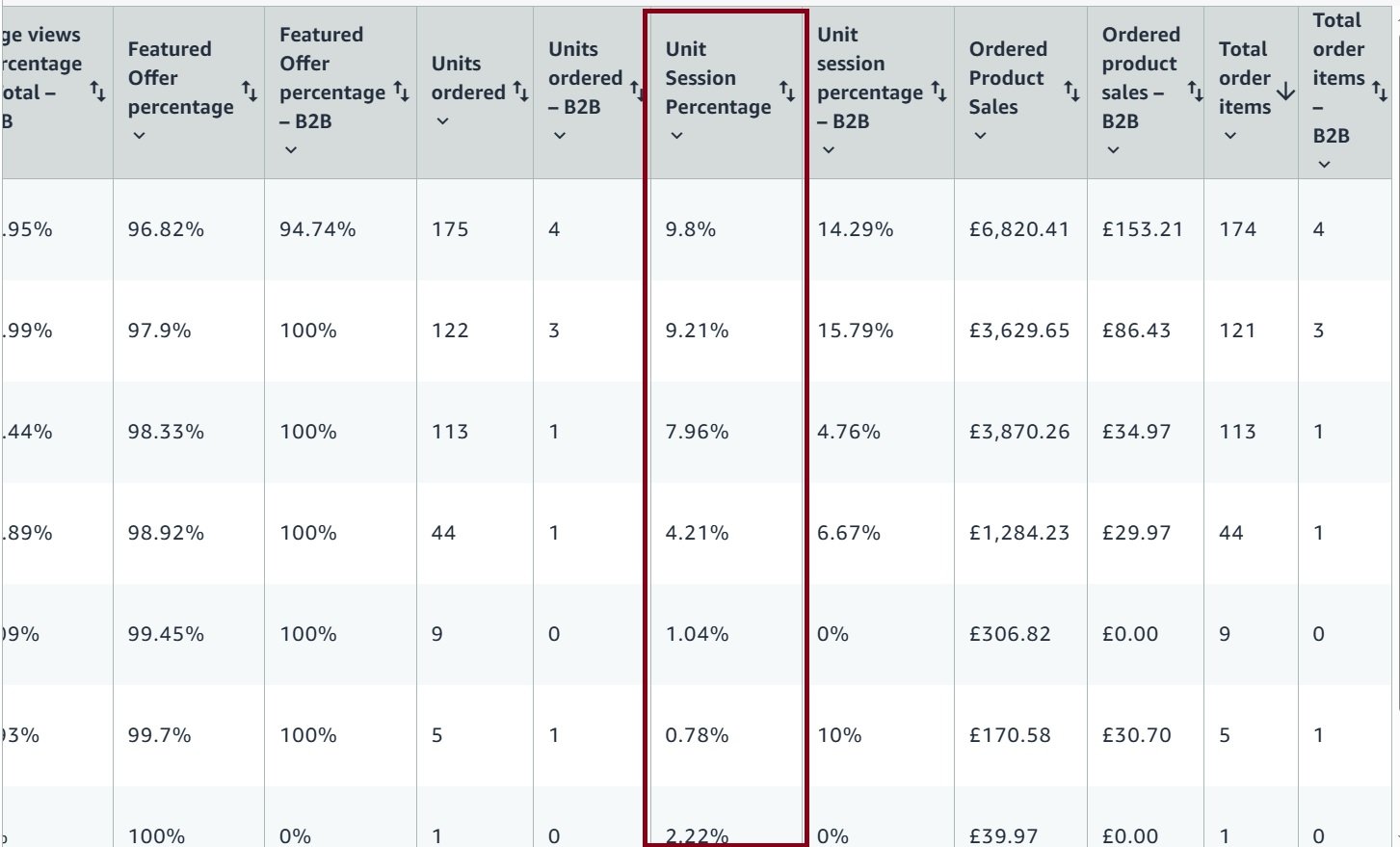Sort by Ordered product sales – B2B

point(1195,92)
